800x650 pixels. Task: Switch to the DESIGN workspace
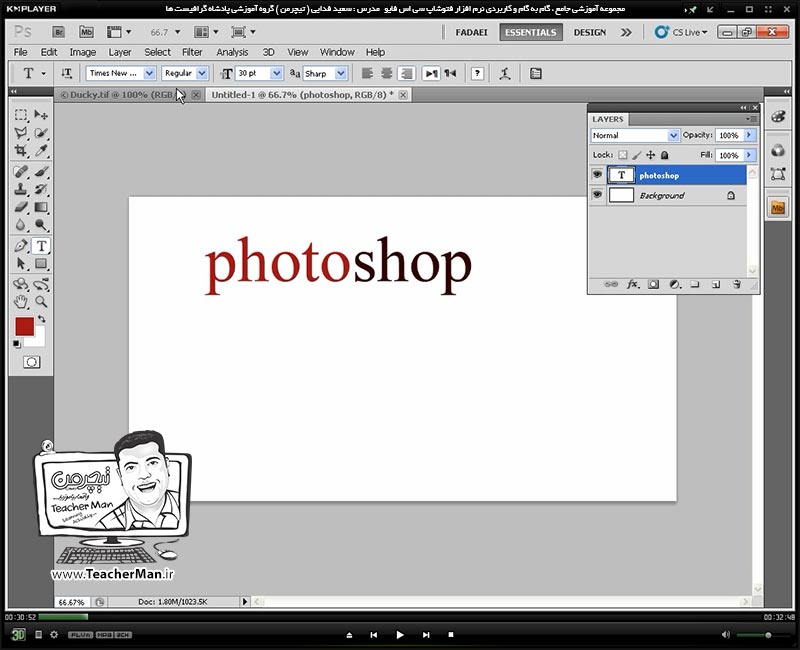pyautogui.click(x=590, y=32)
